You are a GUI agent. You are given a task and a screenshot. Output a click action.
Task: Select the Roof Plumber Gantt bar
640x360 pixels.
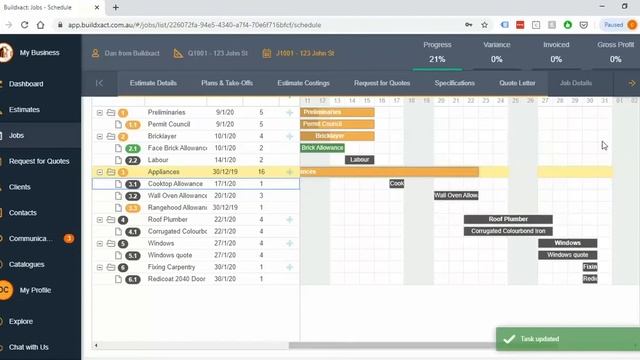pyautogui.click(x=508, y=219)
